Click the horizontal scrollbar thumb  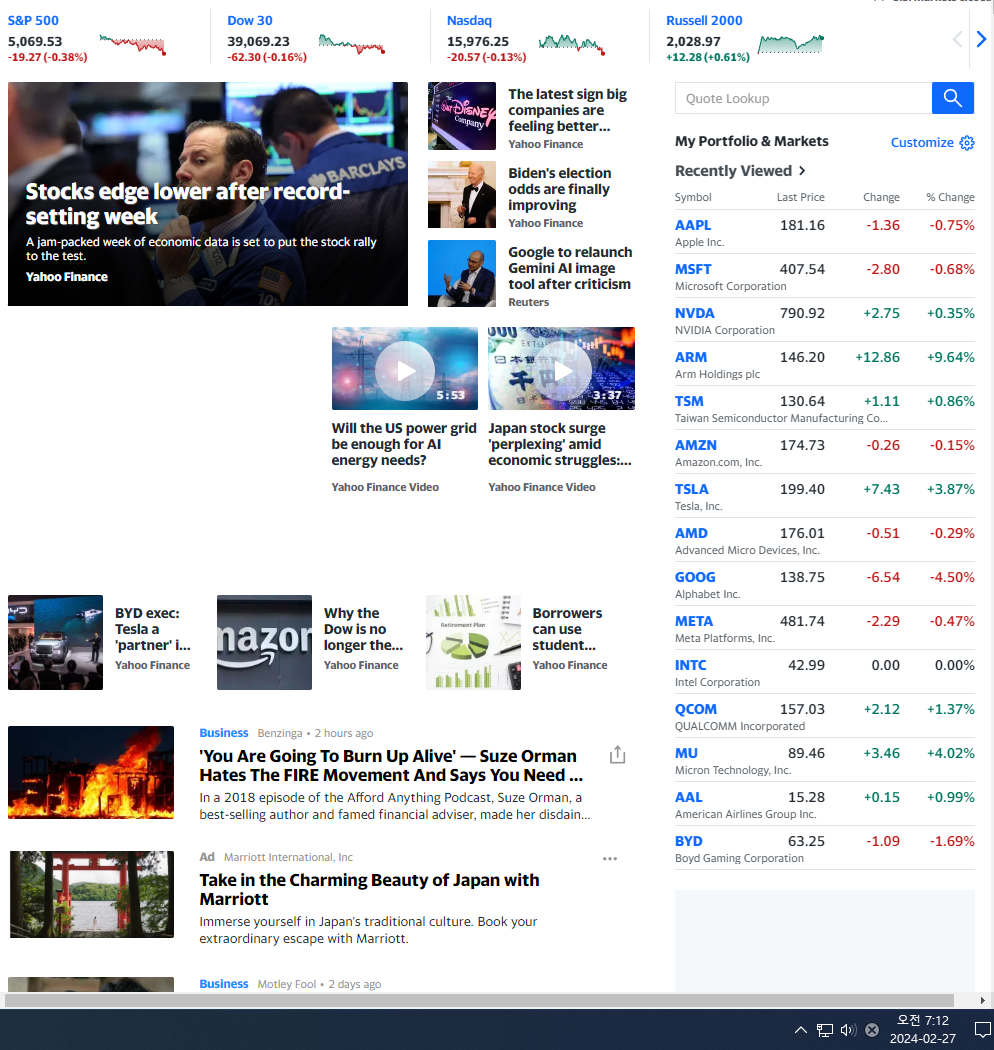point(479,1000)
